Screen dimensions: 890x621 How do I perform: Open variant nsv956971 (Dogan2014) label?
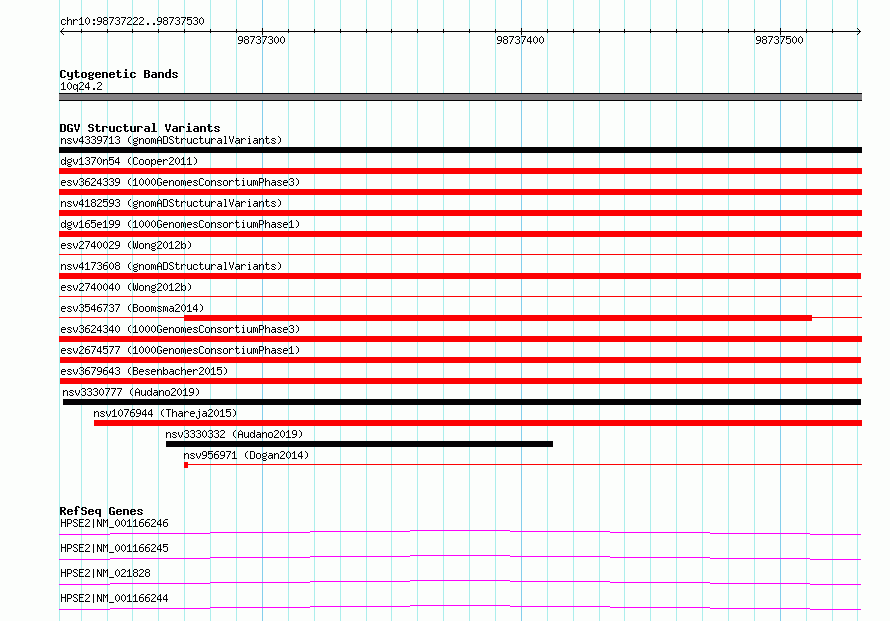point(246,455)
